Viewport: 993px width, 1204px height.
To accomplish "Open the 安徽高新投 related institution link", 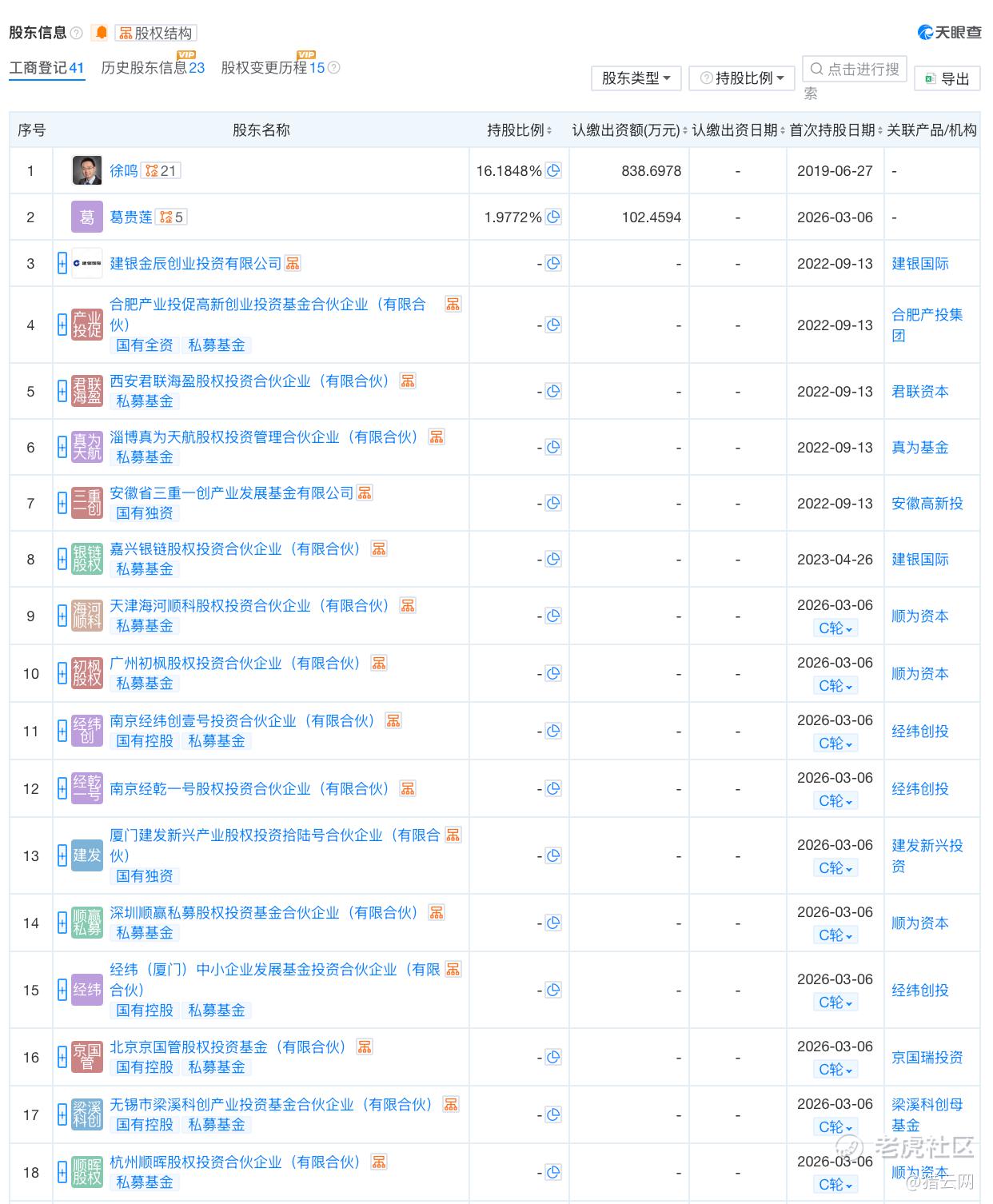I will [927, 503].
